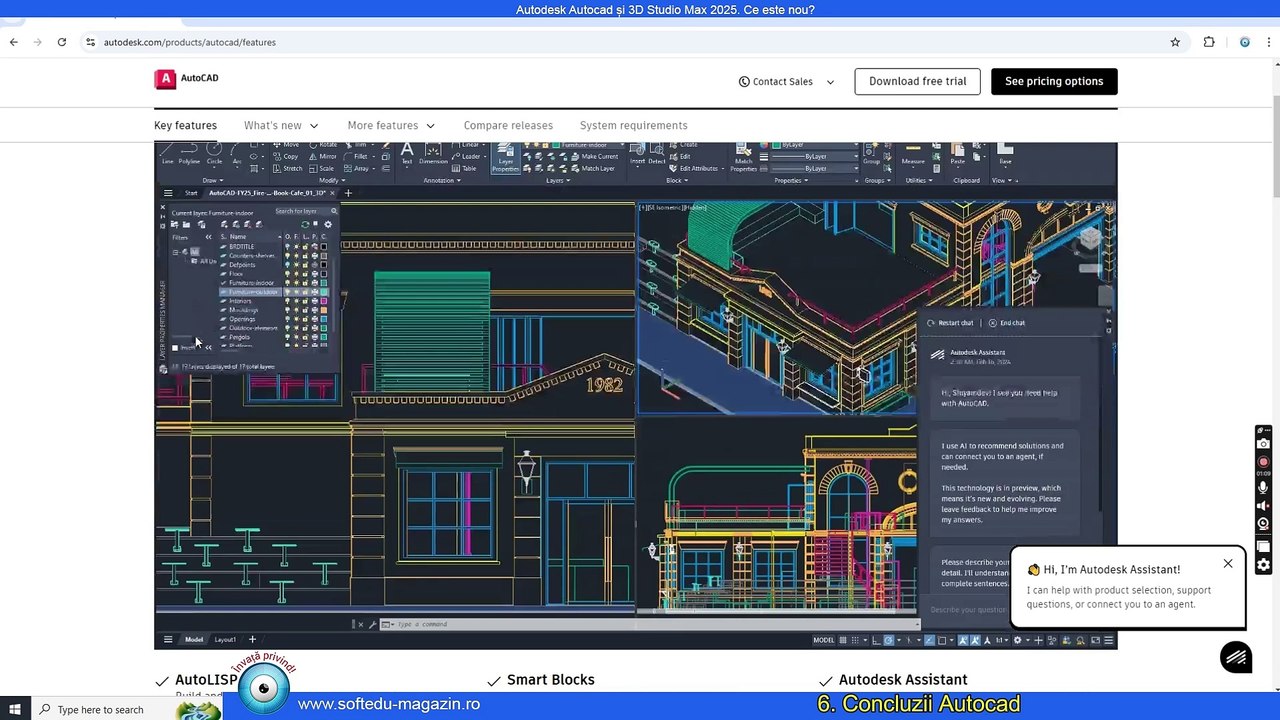
Task: Select the Line tool in Draw panel
Action: [167, 153]
